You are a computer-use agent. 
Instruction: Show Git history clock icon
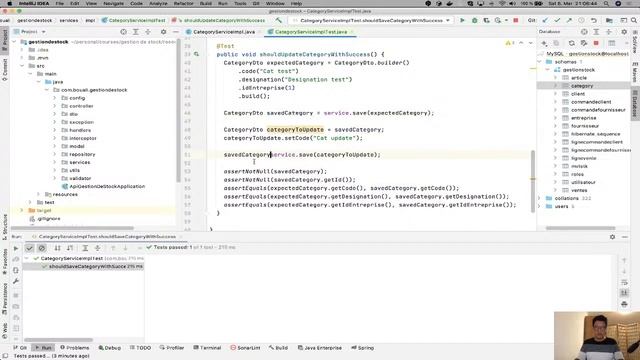[x=581, y=20]
